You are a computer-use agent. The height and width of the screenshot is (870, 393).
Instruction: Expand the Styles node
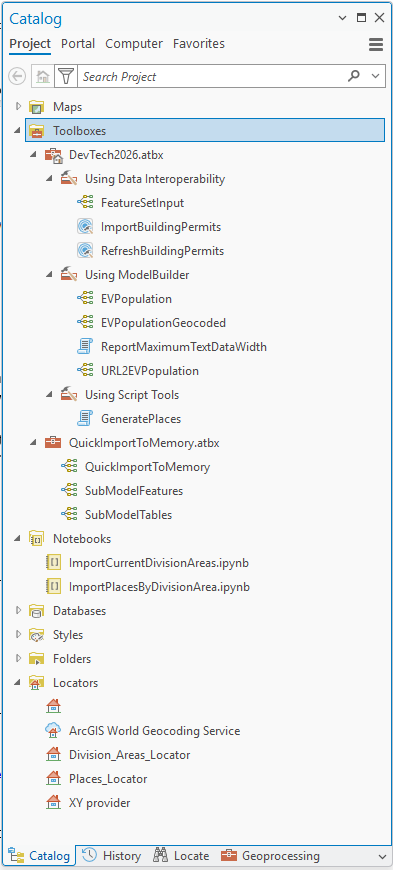click(18, 634)
